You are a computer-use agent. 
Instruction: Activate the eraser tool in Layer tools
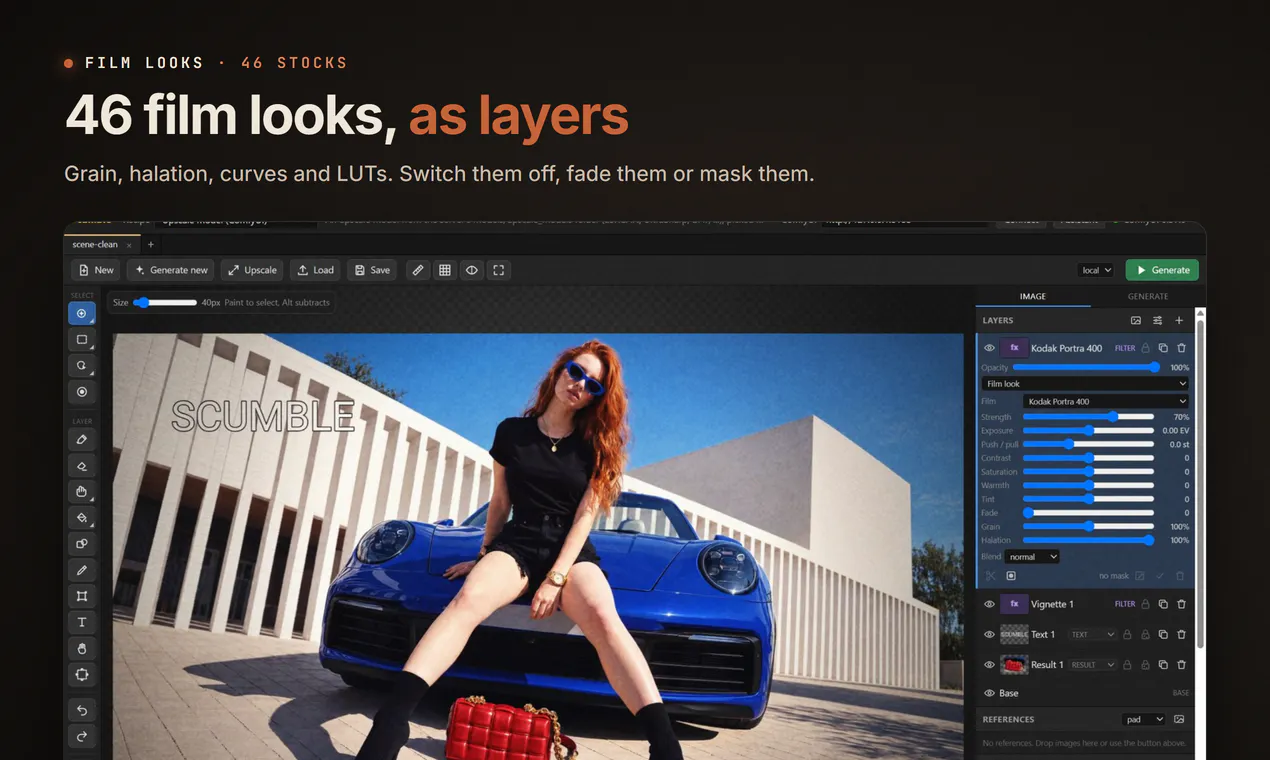[x=82, y=466]
